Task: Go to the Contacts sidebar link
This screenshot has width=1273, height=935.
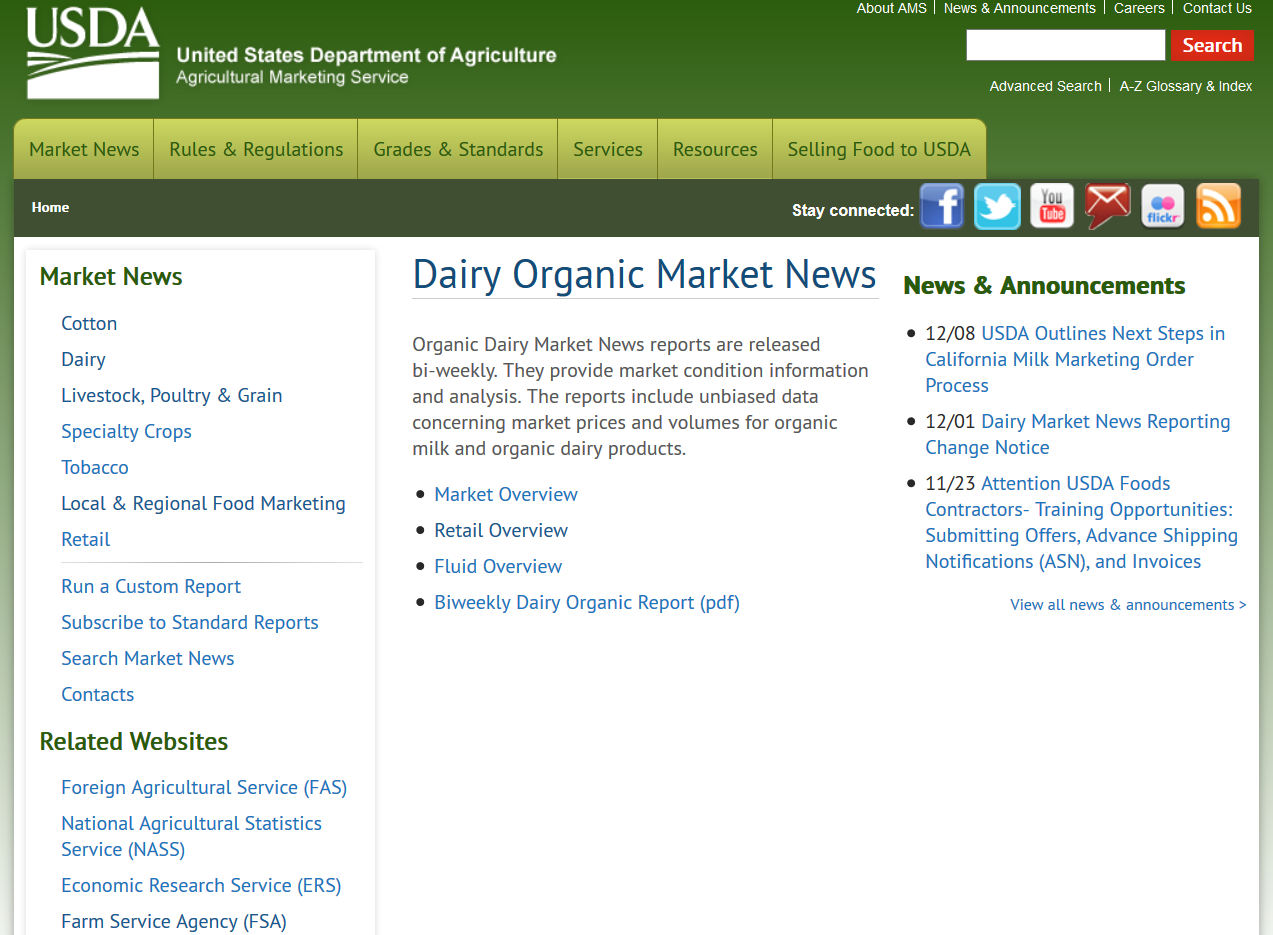Action: click(97, 694)
